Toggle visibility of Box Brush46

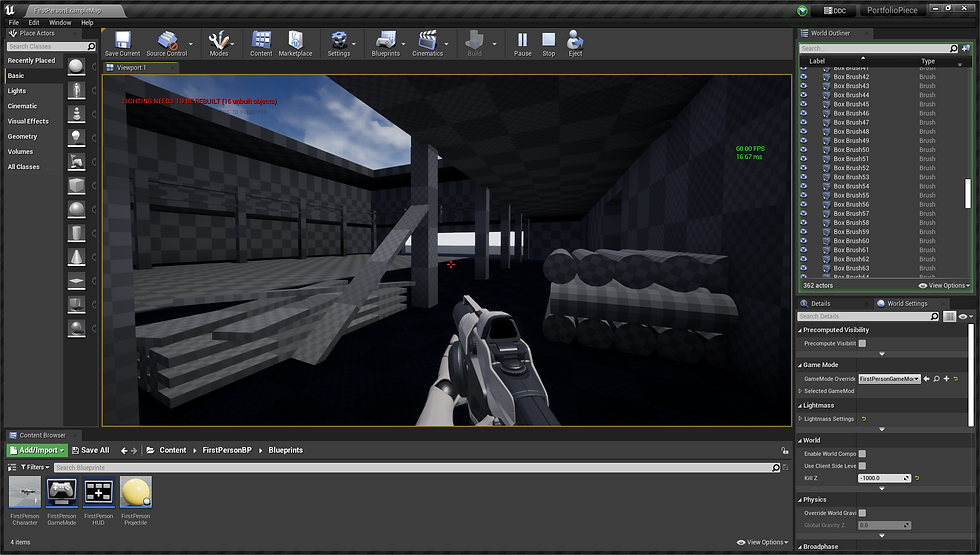pos(804,113)
